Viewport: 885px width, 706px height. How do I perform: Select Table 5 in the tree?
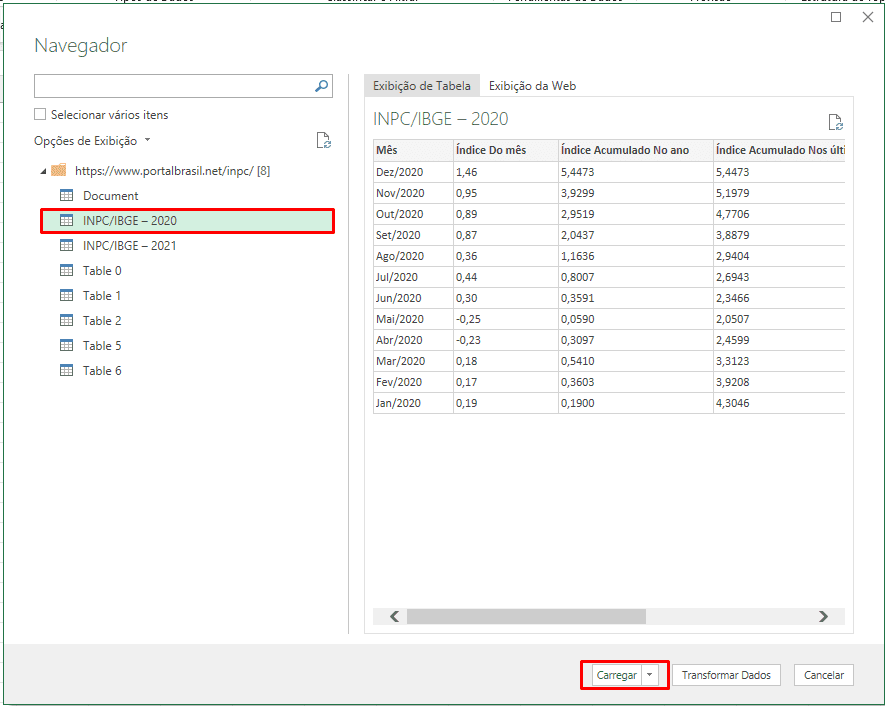tap(102, 345)
